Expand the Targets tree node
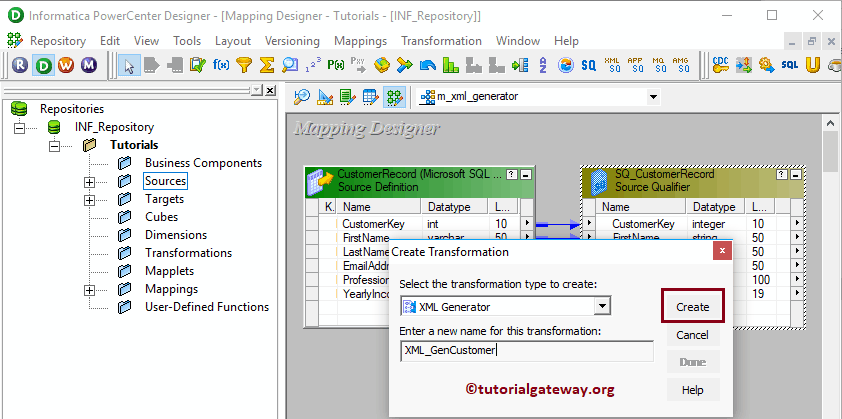This screenshot has height=419, width=842. click(x=89, y=200)
